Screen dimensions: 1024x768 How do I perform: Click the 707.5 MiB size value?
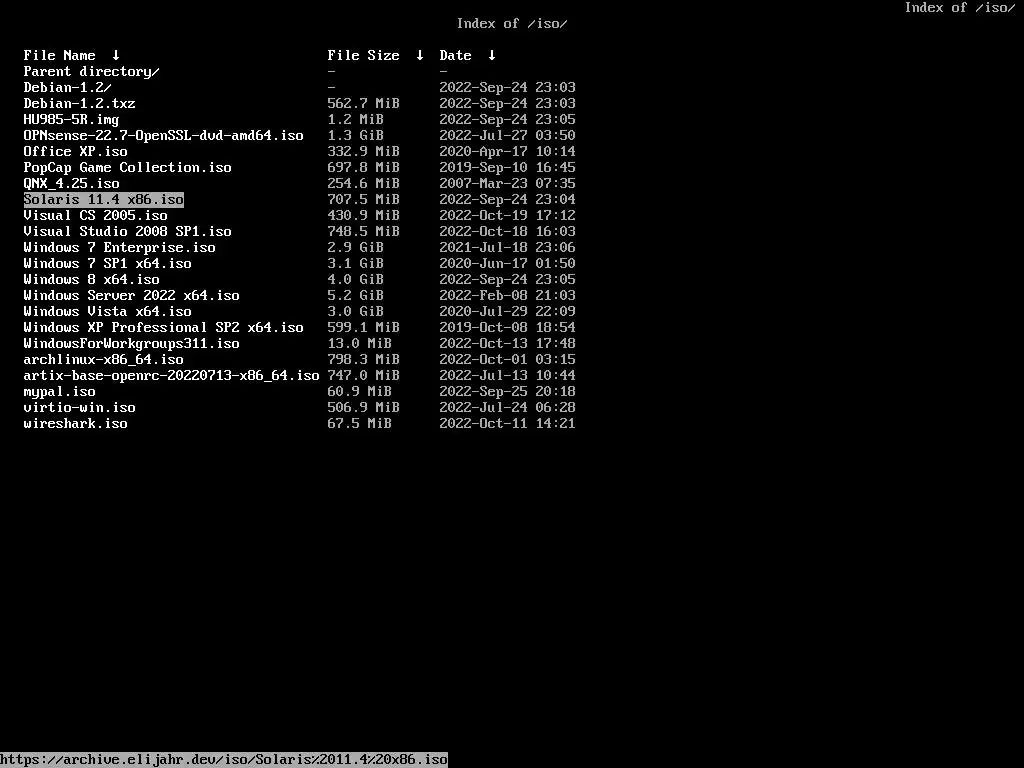[363, 199]
